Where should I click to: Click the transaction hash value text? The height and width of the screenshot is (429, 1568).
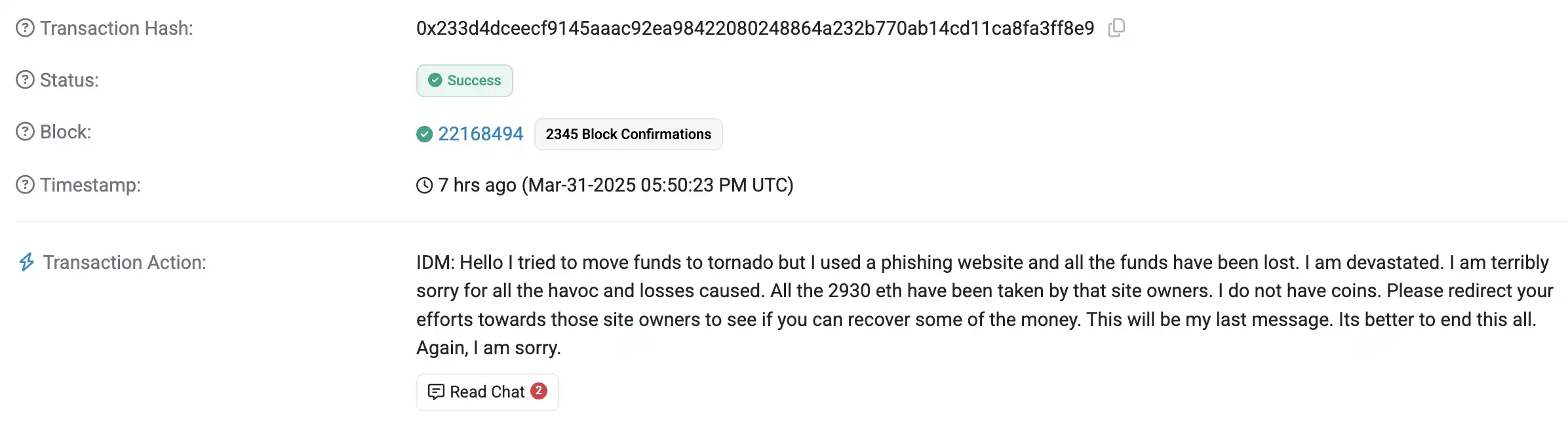755,28
